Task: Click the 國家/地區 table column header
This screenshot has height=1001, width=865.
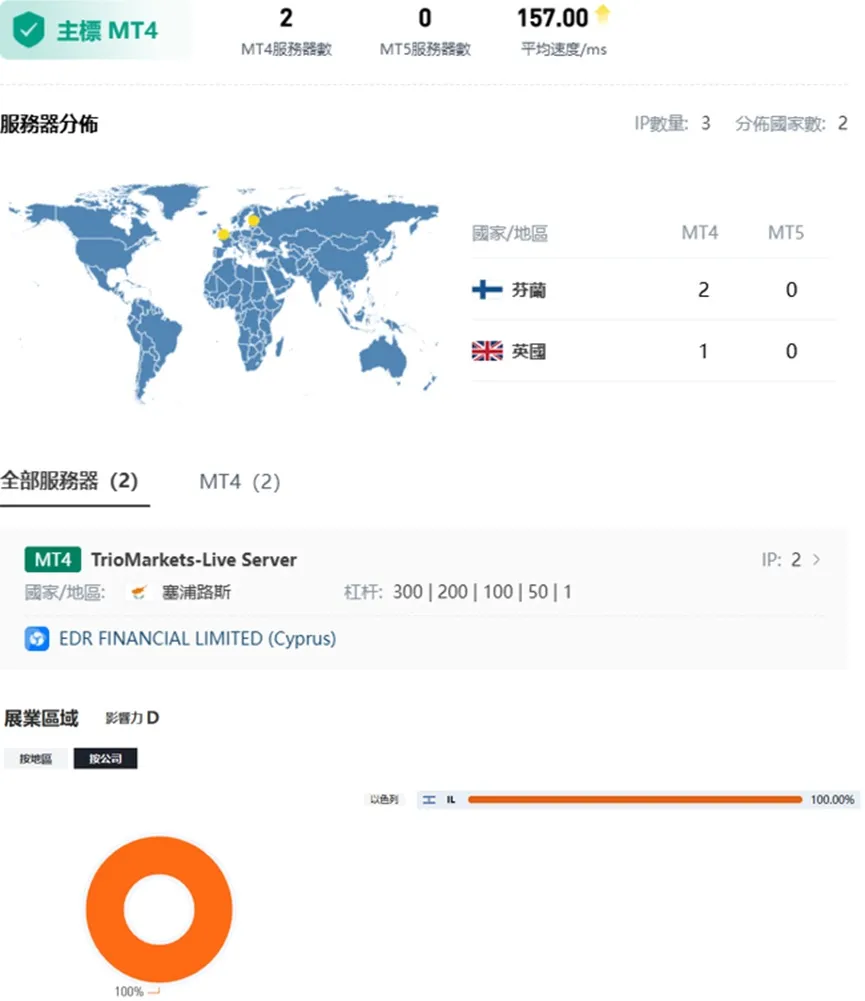Action: click(x=509, y=233)
